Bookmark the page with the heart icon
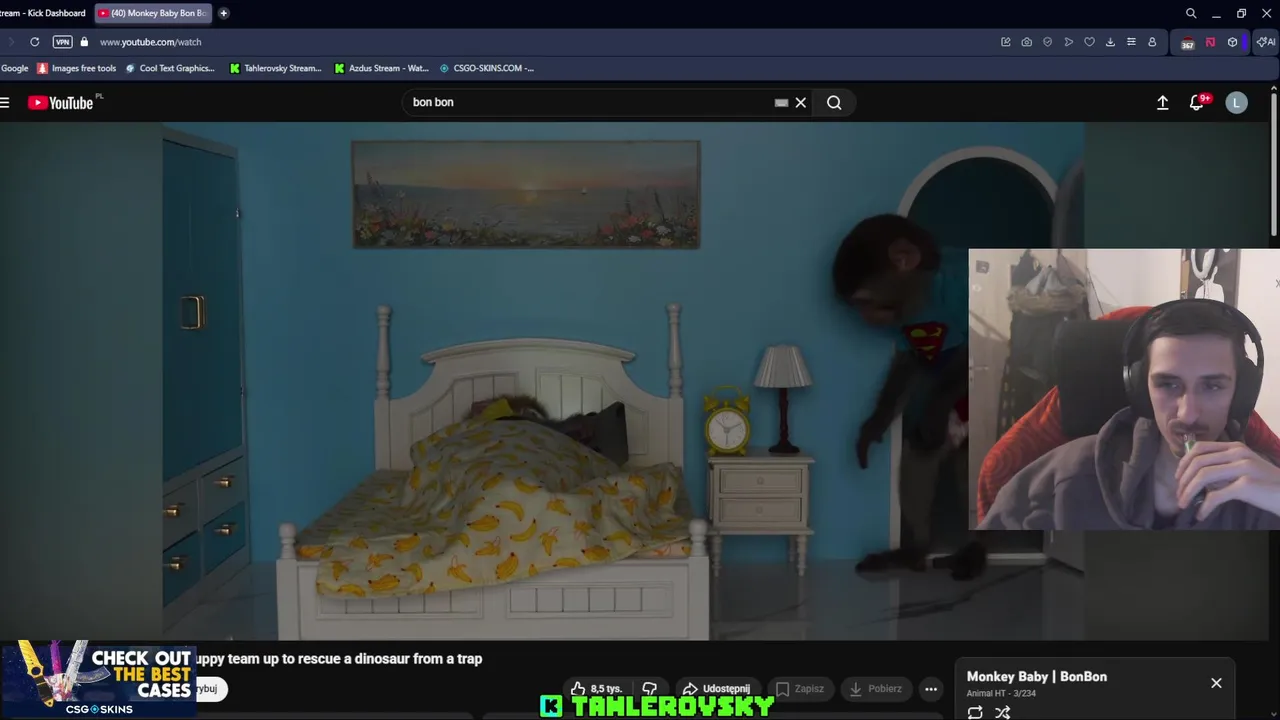Screen dimensions: 1280x720 [1089, 42]
